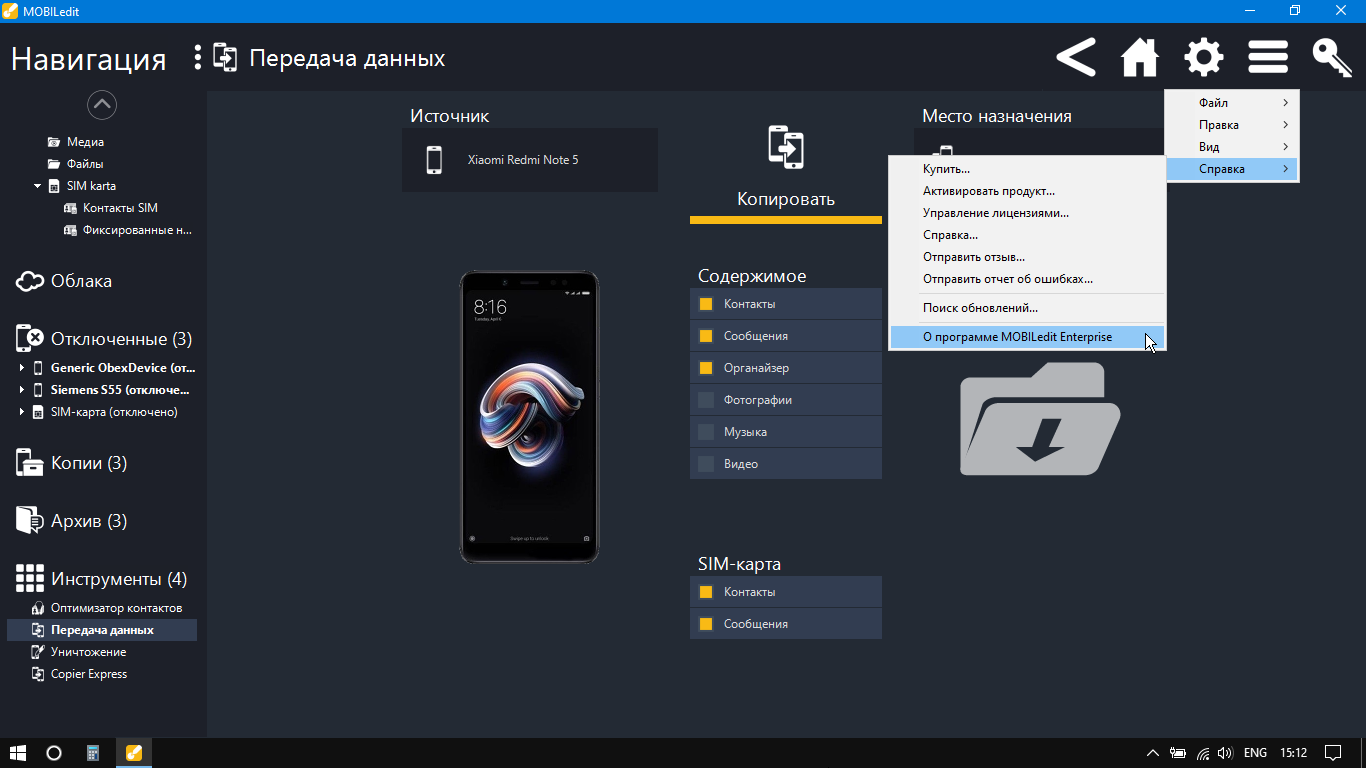
Task: Open О программе MOBILedit Enterprise
Action: click(1027, 337)
